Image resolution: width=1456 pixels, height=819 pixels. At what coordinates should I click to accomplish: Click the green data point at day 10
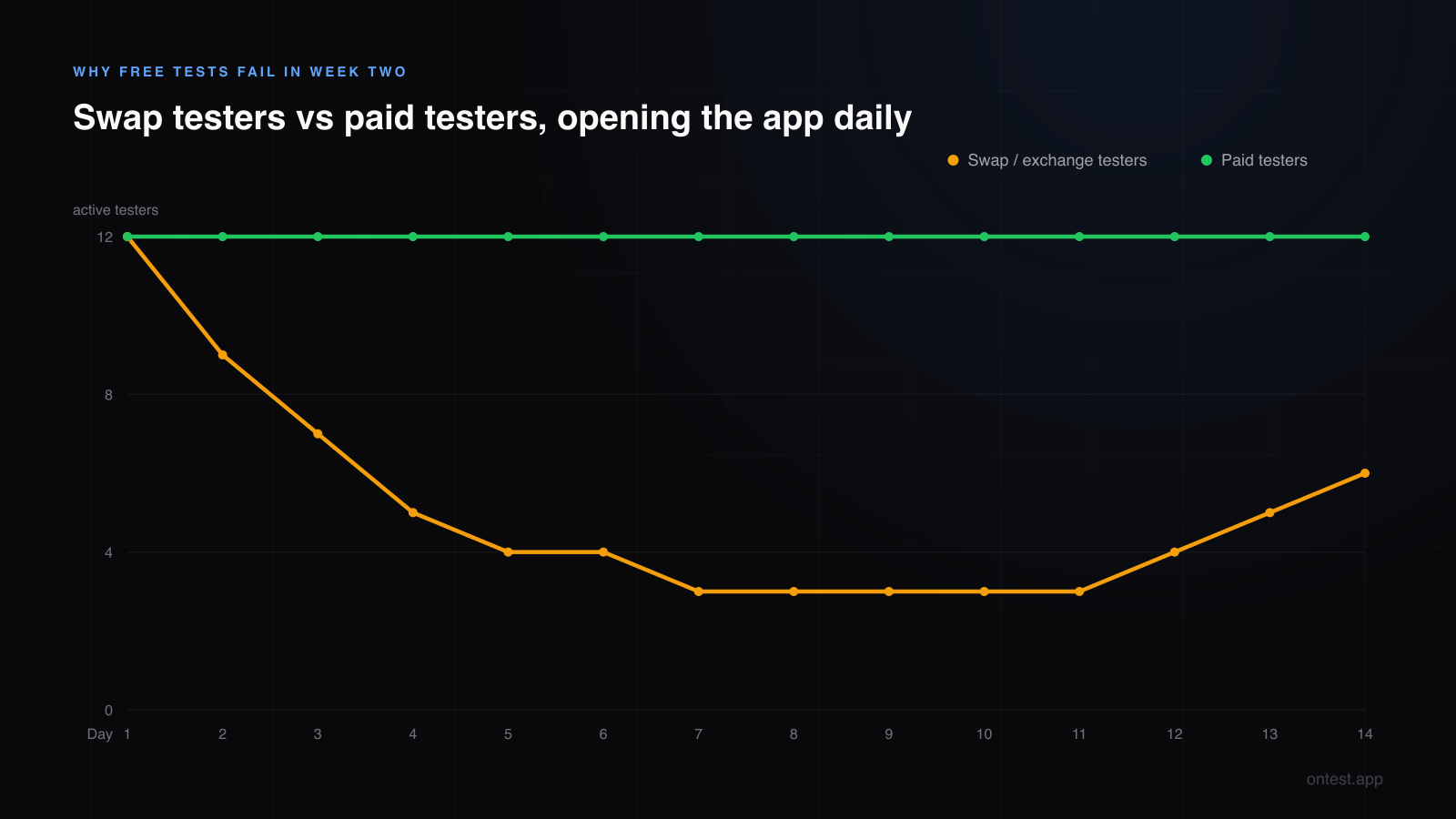coord(985,237)
